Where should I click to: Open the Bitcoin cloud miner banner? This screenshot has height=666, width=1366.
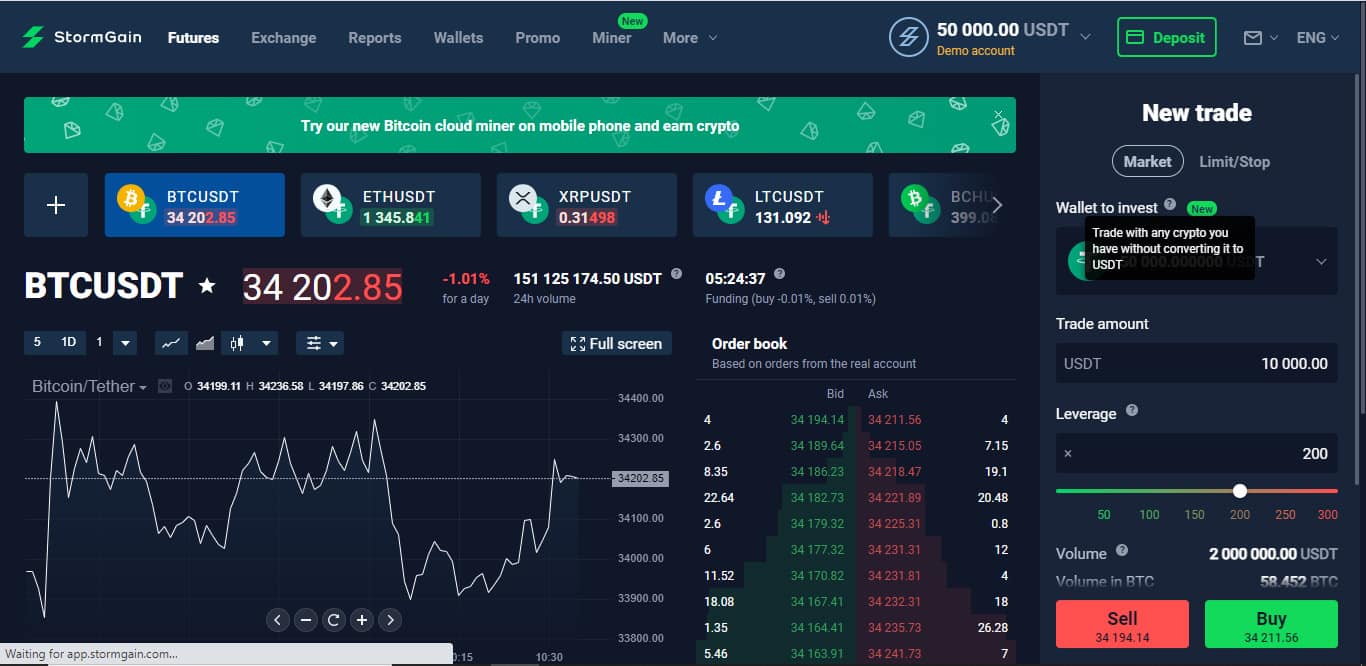[519, 125]
